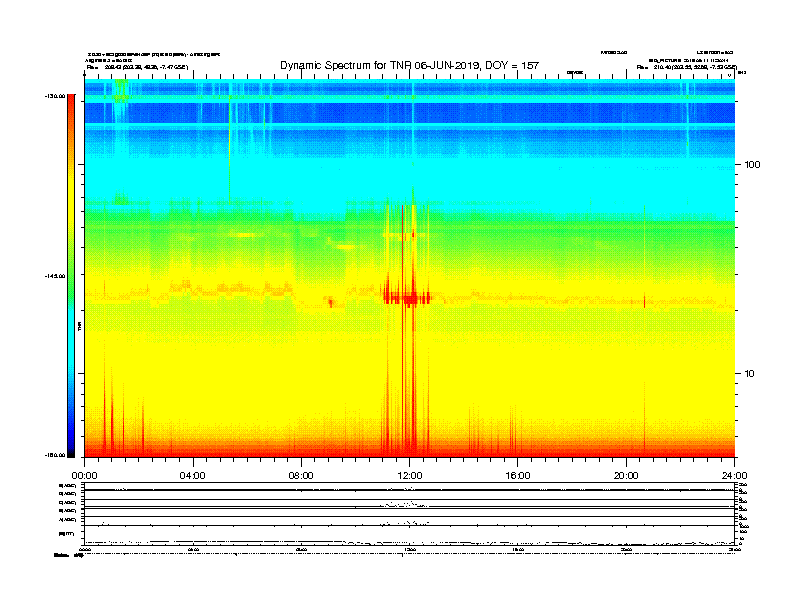Screen dimensions: 792x612
Task: Click the '24:00' time axis label
Action: (734, 476)
